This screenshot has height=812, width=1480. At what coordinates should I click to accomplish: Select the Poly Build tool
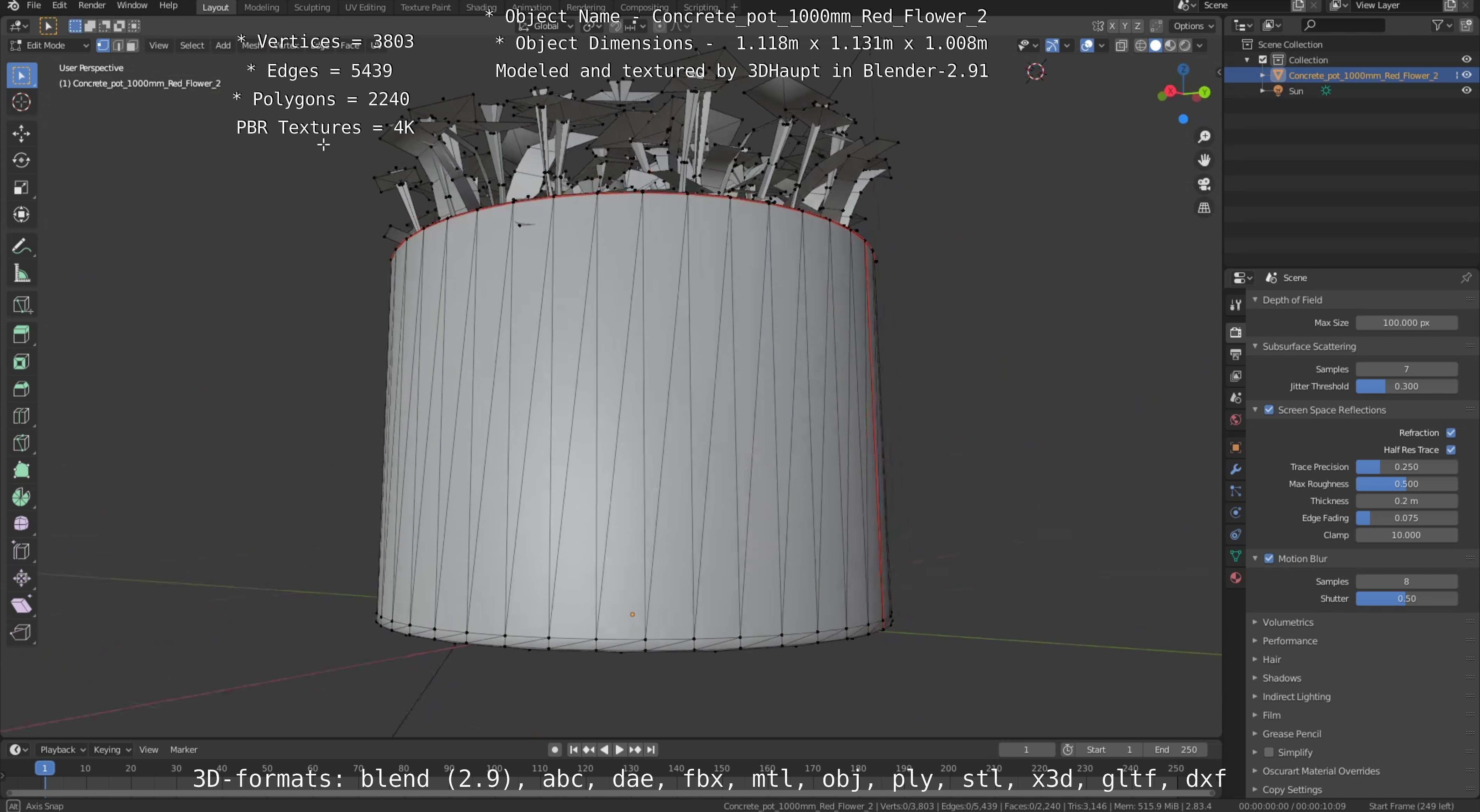[x=21, y=470]
